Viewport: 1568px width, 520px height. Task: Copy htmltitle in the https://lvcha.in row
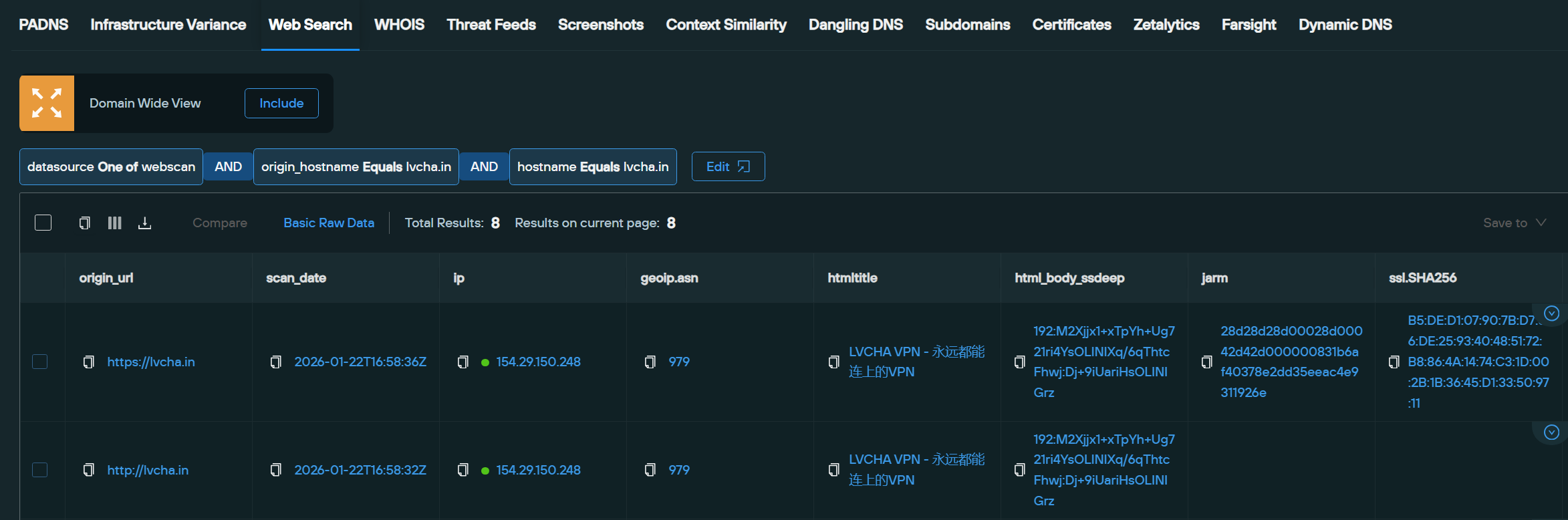pos(833,362)
